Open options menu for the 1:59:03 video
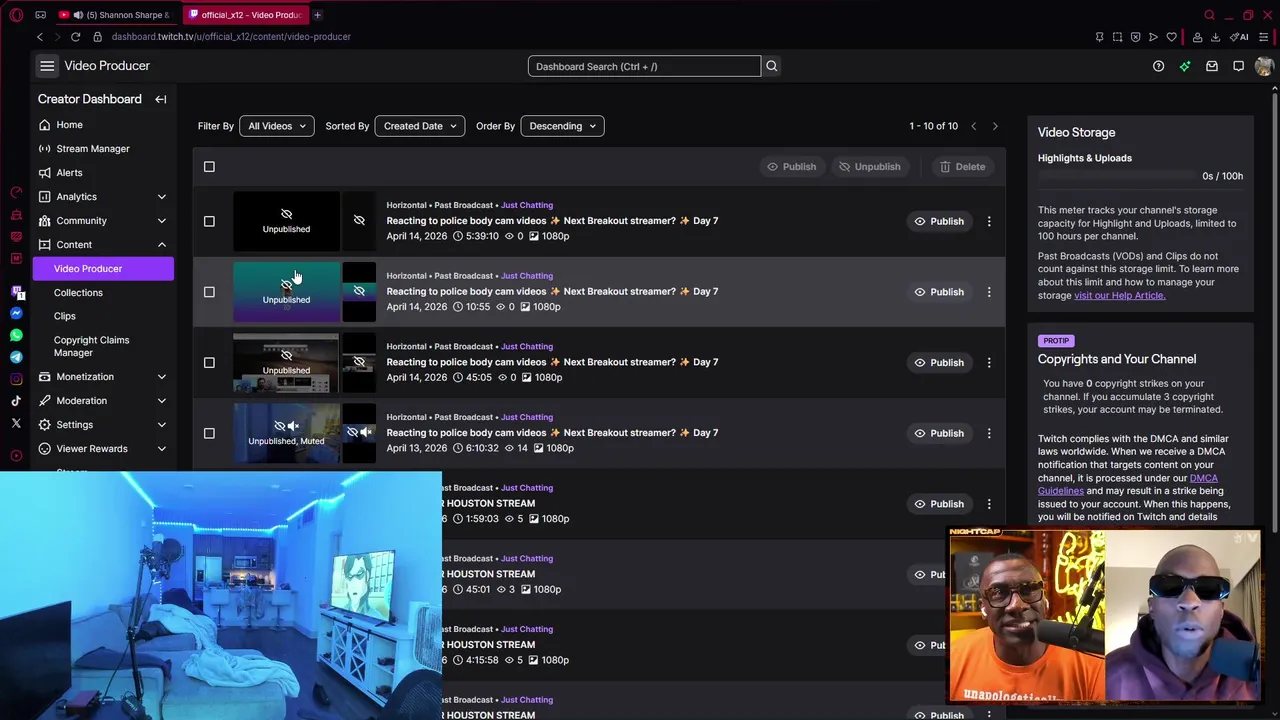Viewport: 1280px width, 720px height. (x=989, y=504)
